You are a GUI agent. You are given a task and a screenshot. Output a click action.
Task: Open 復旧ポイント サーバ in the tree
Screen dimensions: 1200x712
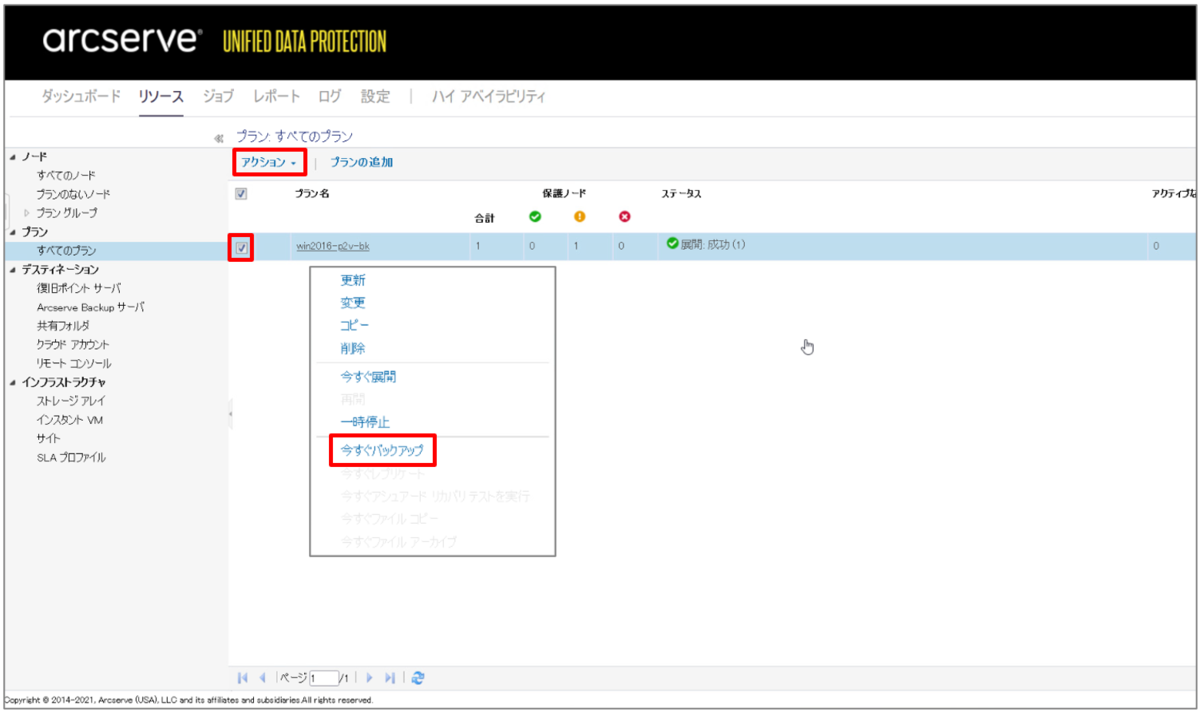coord(78,288)
